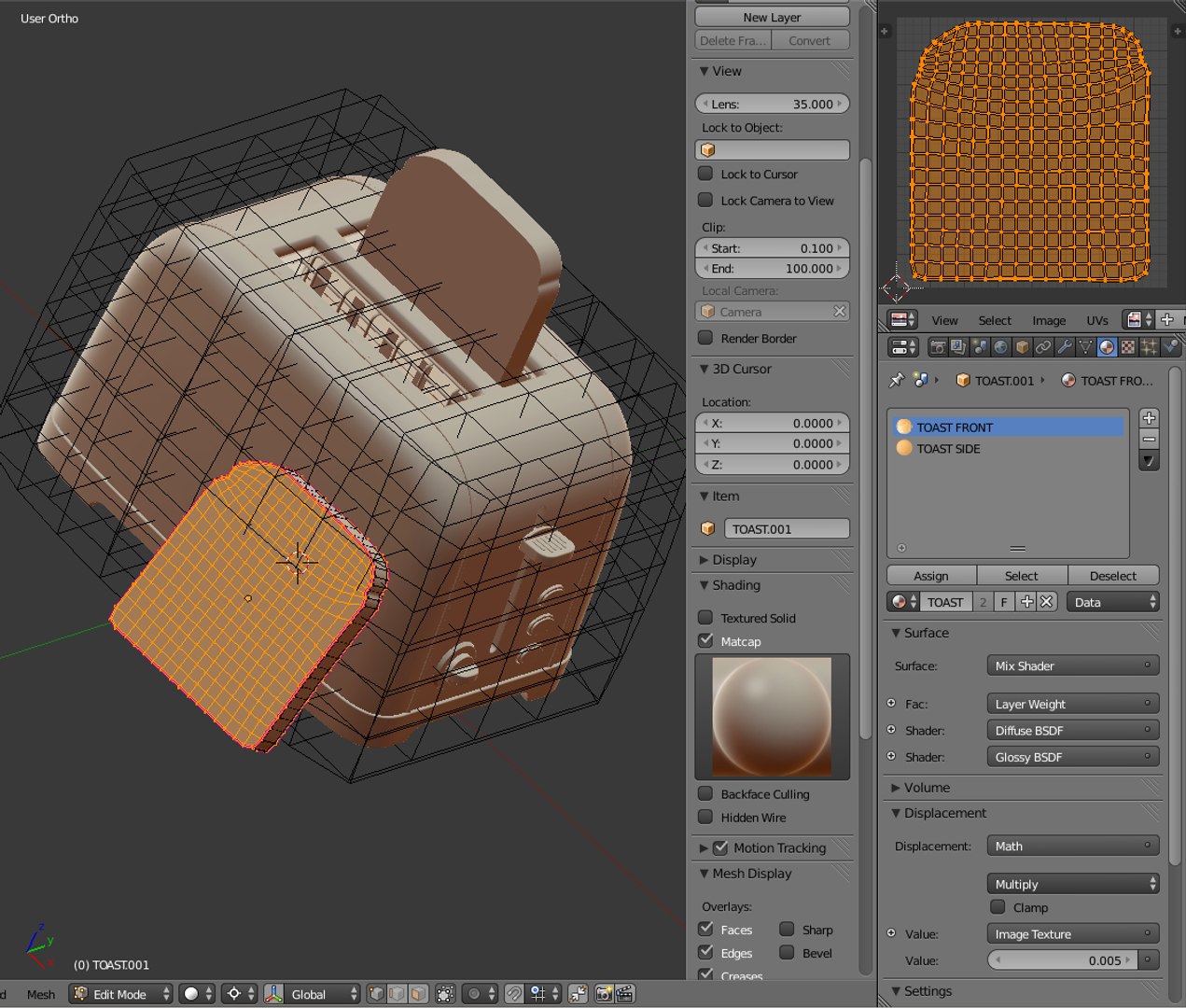This screenshot has height=1008, width=1186.
Task: Toggle Clamp checkbox in Displacement
Action: click(998, 906)
